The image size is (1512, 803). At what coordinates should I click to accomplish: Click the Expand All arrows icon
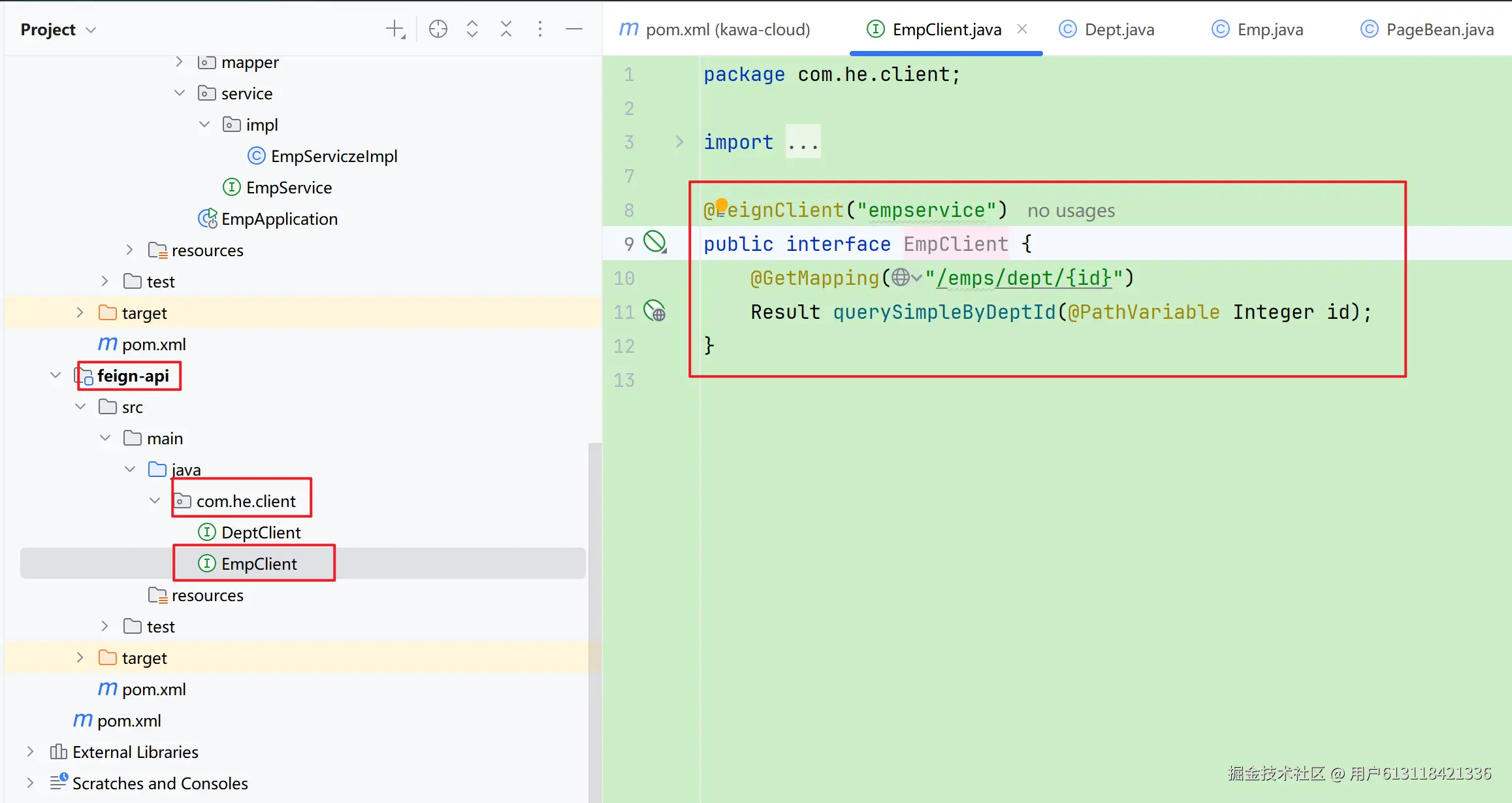tap(472, 29)
